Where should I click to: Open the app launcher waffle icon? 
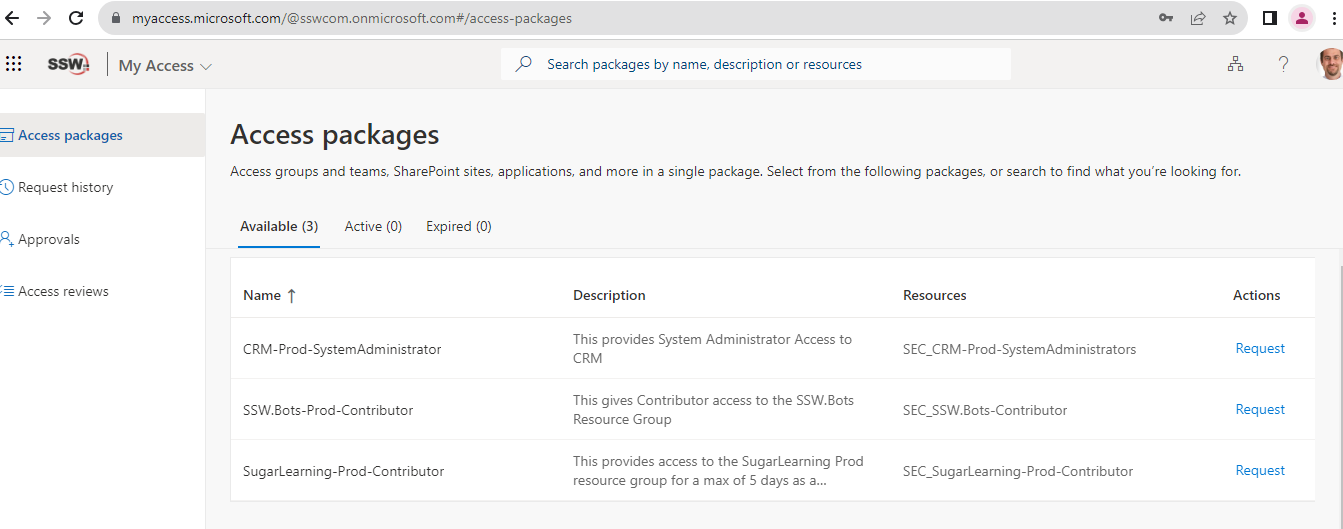(14, 64)
